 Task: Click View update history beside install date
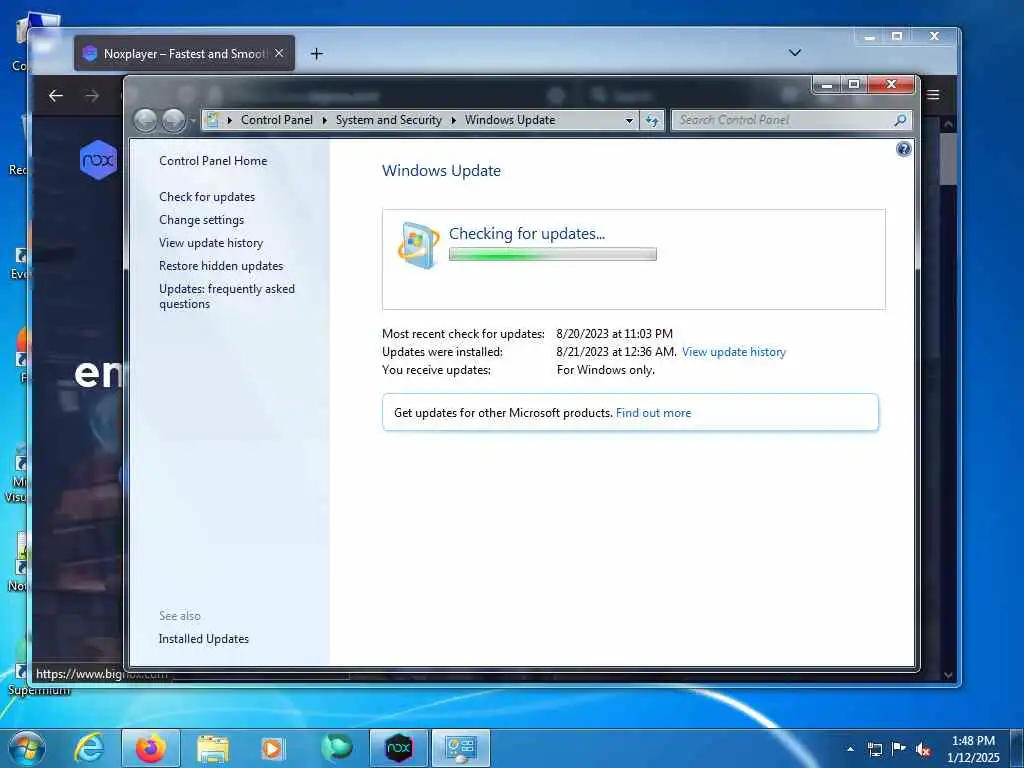tap(733, 352)
